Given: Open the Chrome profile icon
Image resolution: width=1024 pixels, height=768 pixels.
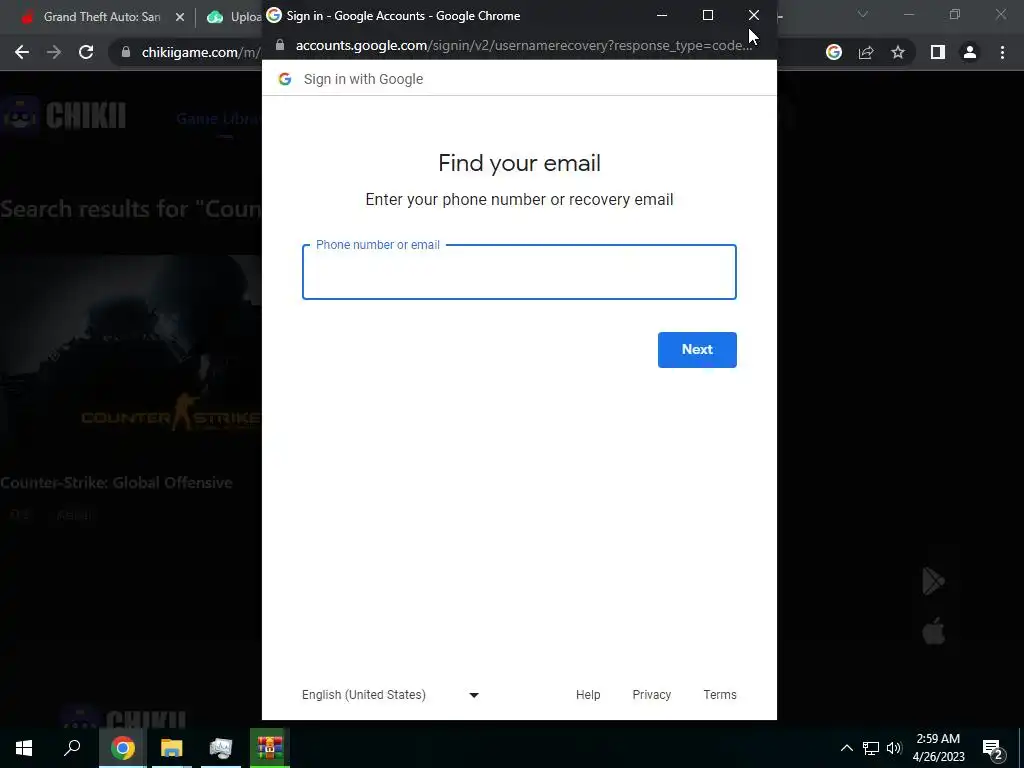Looking at the screenshot, I should click(x=970, y=52).
